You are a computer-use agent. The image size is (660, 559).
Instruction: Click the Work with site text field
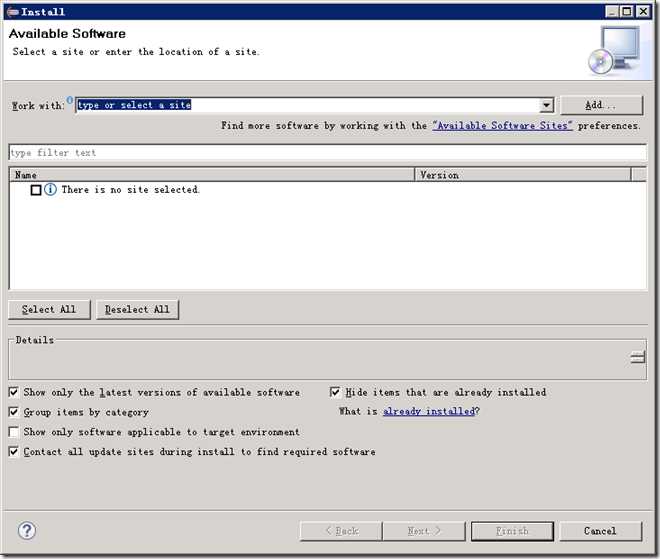point(307,105)
